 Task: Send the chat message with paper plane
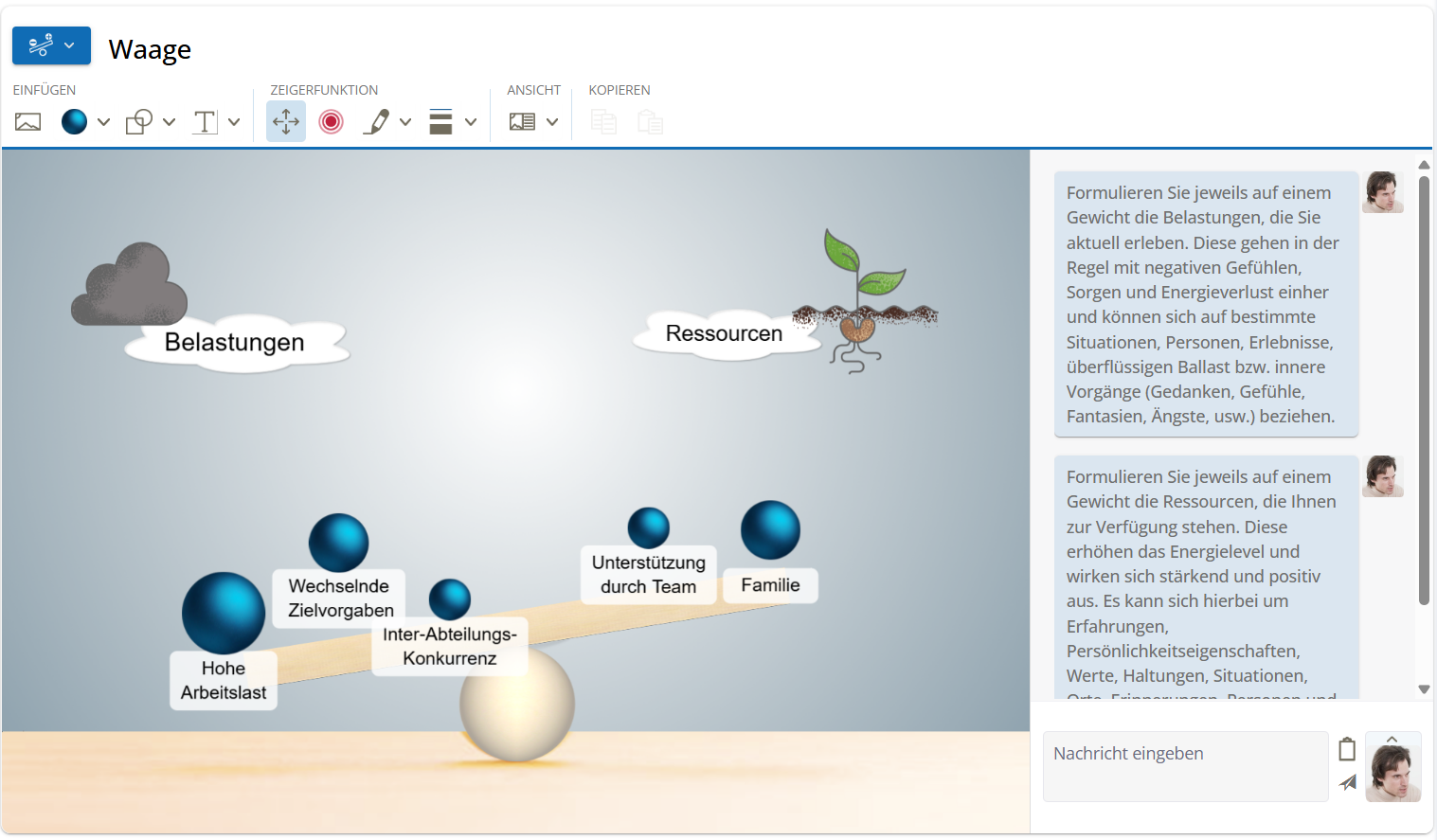click(1348, 782)
